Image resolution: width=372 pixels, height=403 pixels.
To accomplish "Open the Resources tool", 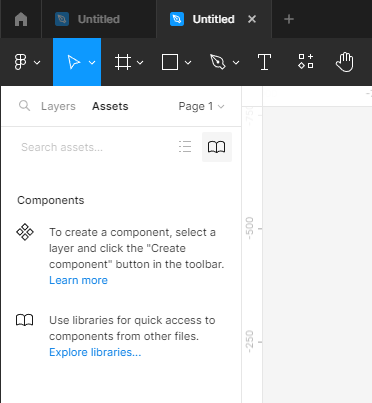I will 306,61.
